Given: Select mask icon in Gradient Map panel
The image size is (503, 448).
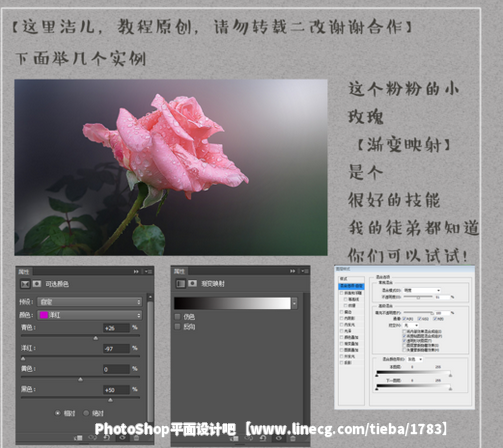Looking at the screenshot, I should pyautogui.click(x=192, y=284).
